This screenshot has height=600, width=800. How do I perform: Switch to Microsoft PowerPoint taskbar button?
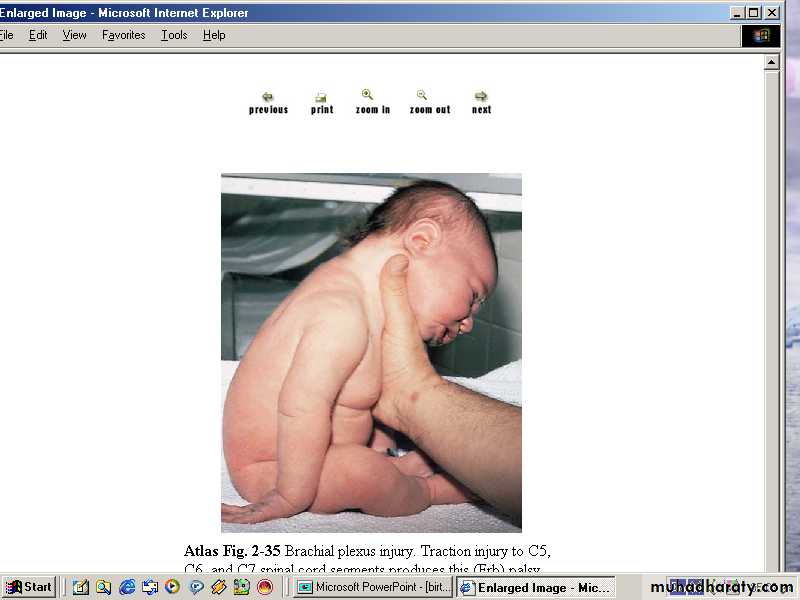(373, 587)
